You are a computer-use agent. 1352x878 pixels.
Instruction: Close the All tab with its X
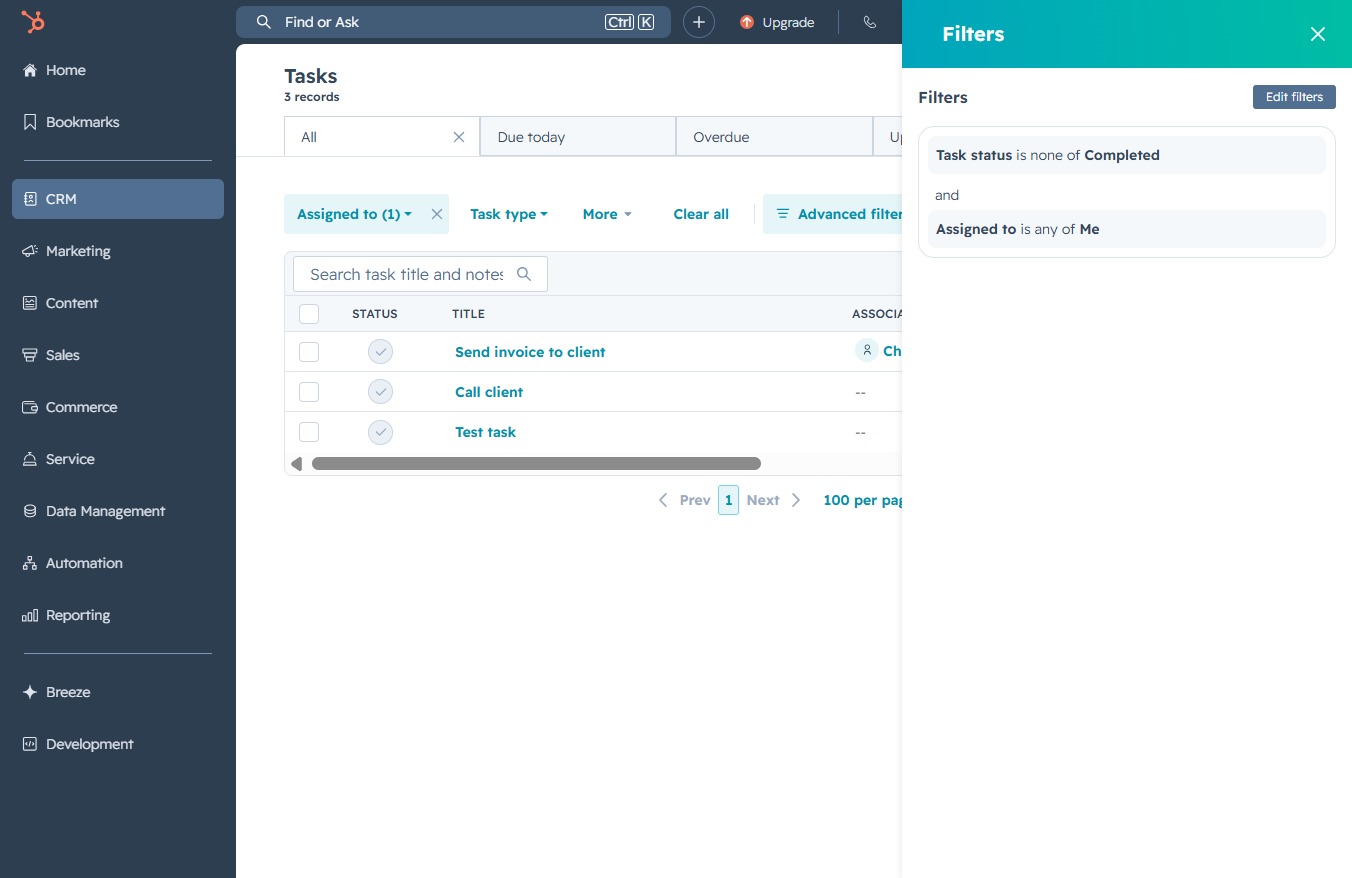click(x=459, y=137)
